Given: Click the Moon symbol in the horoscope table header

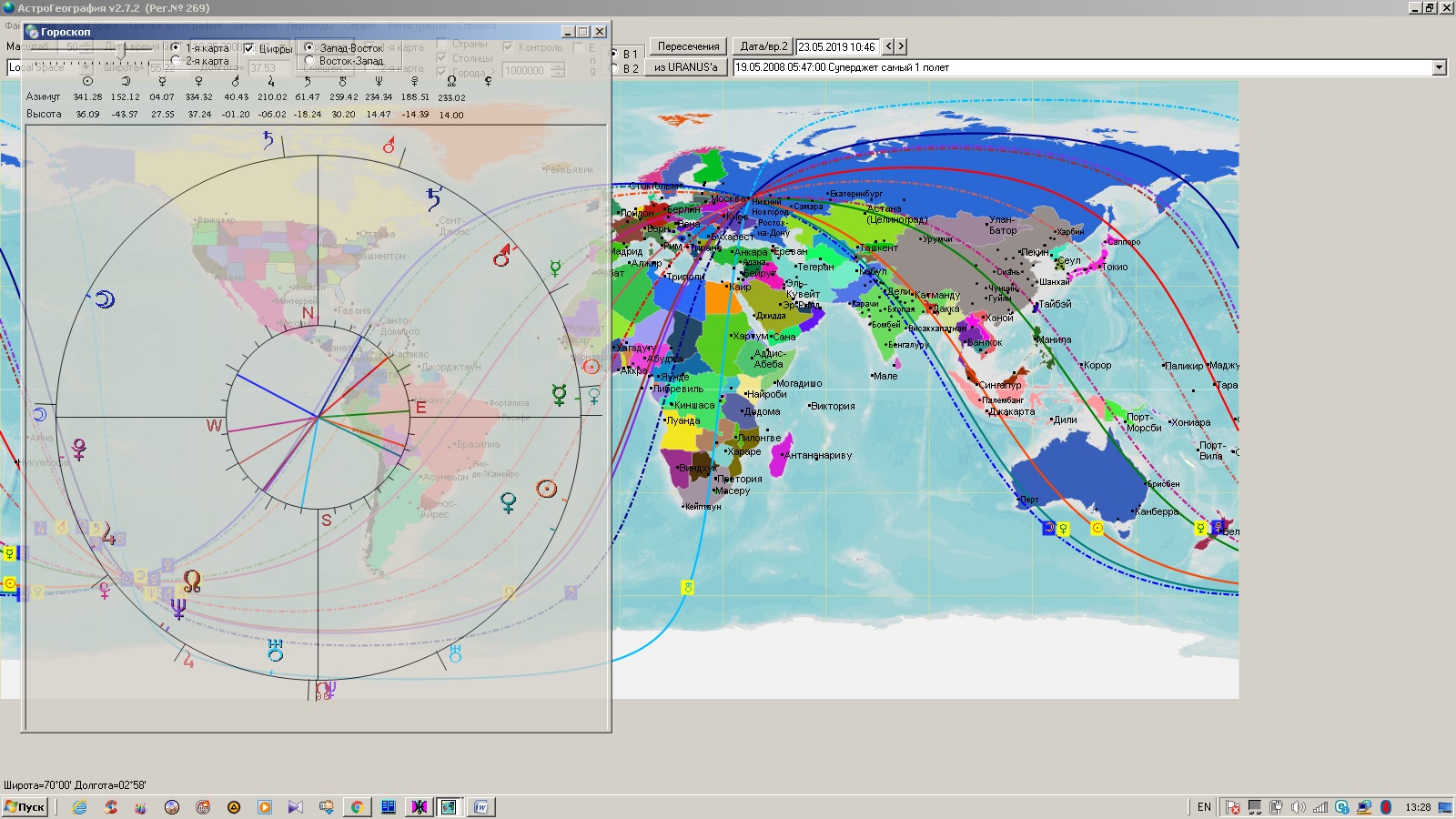Looking at the screenshot, I should point(125,81).
